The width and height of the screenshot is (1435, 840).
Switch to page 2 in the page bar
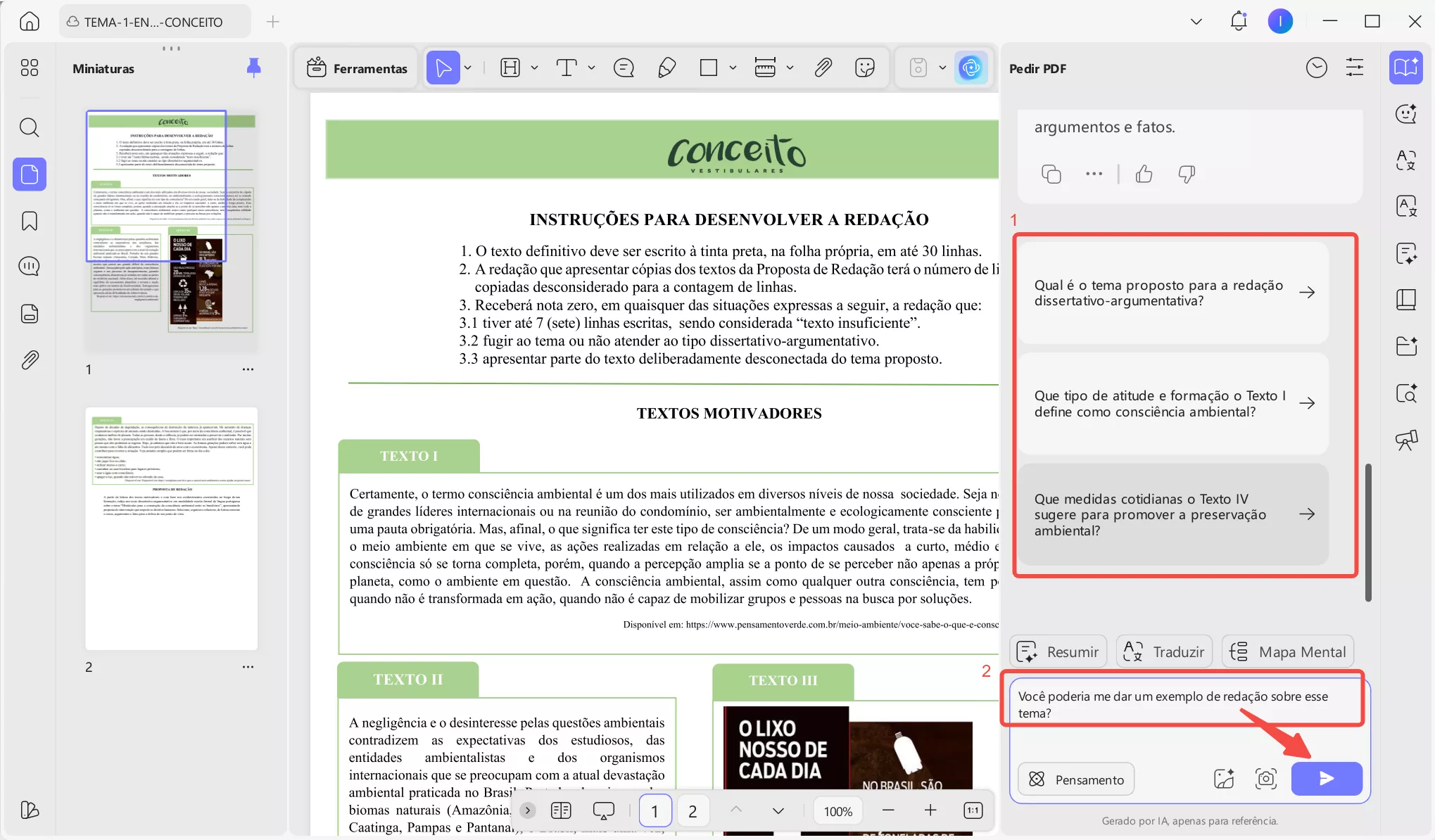pyautogui.click(x=693, y=810)
